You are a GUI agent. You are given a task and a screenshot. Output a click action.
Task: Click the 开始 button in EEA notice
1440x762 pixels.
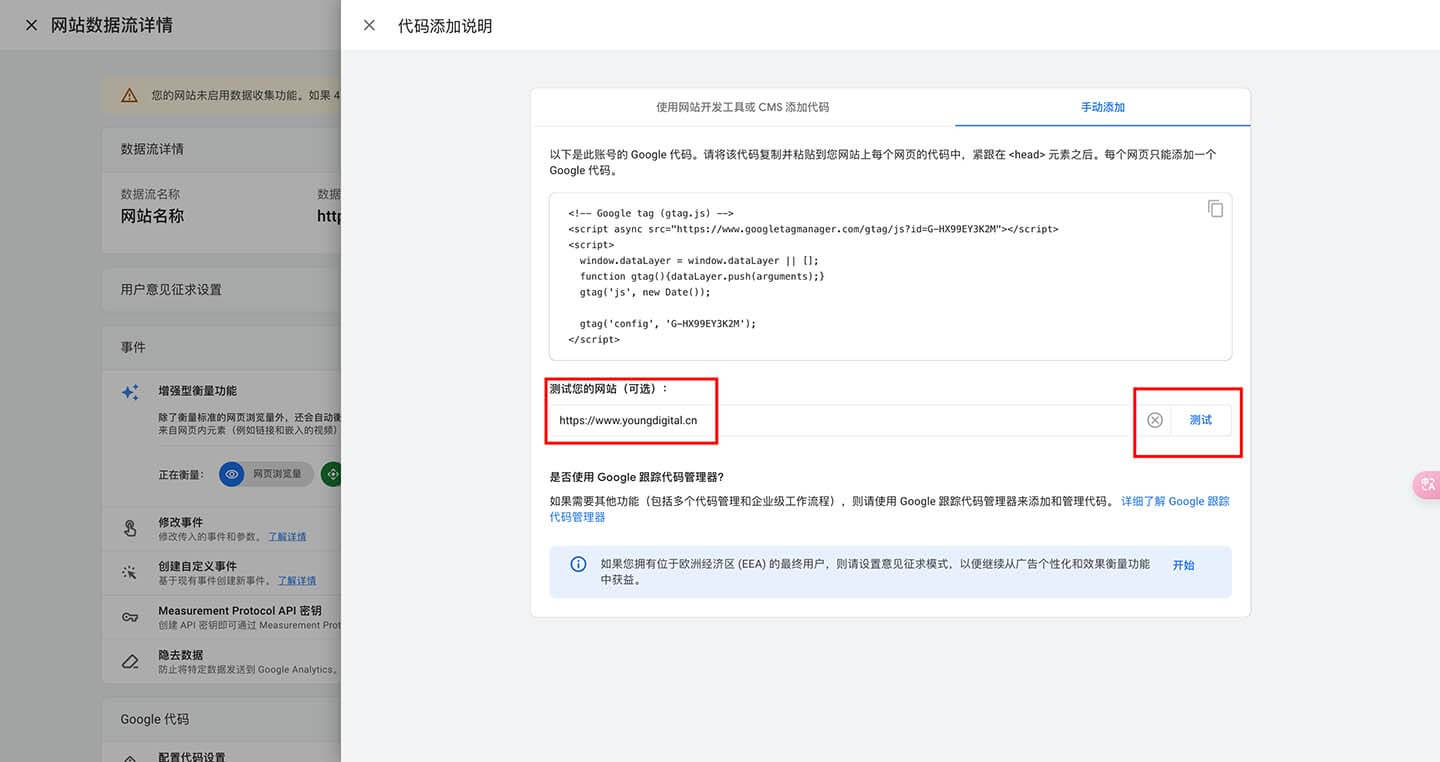1184,565
